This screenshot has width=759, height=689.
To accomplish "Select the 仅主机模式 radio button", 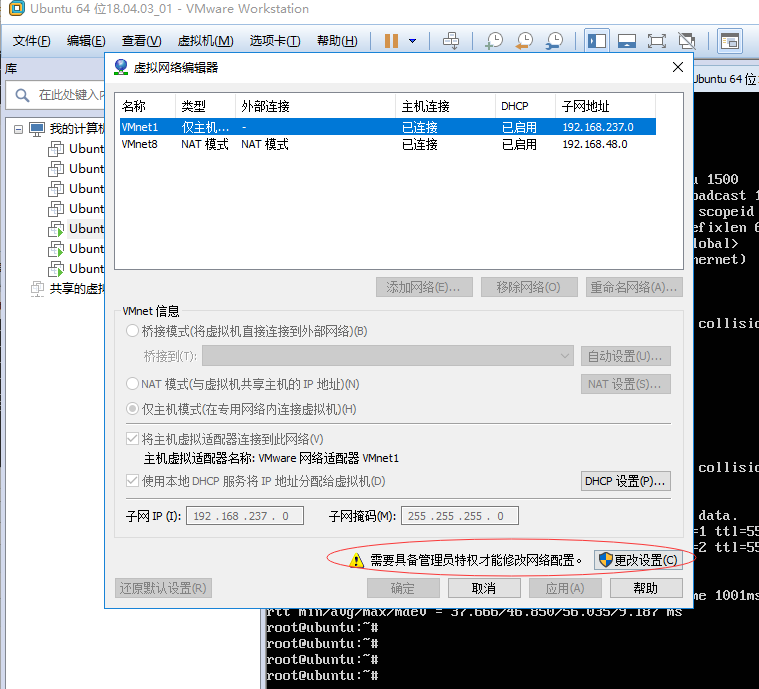I will pyautogui.click(x=132, y=409).
